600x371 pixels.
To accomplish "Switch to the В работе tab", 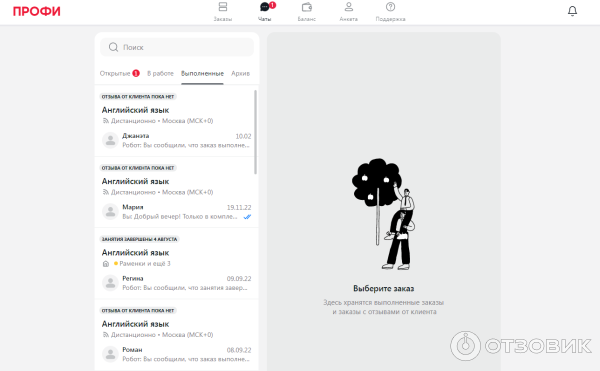I will (160, 73).
